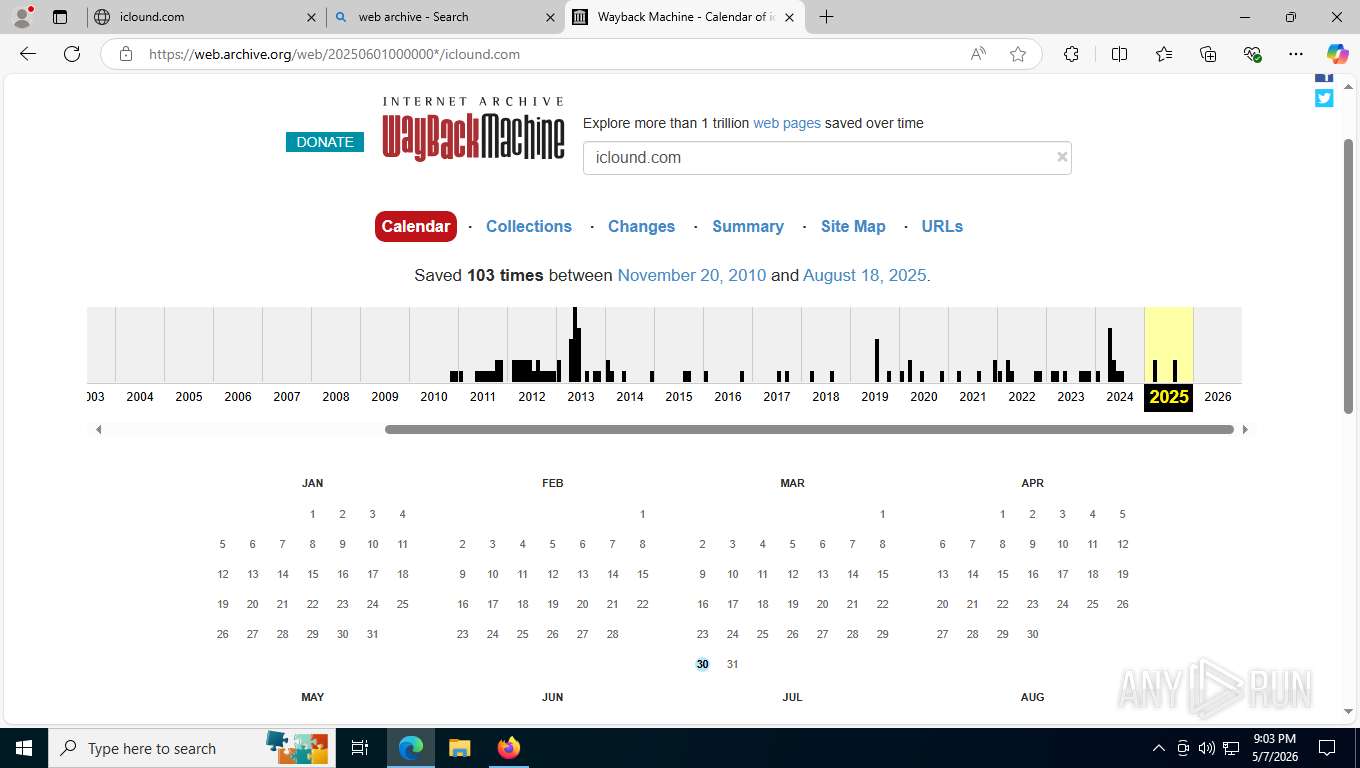Screen dimensions: 1360x768
Task: Click the timeline's left scroll arrow
Action: coord(98,429)
